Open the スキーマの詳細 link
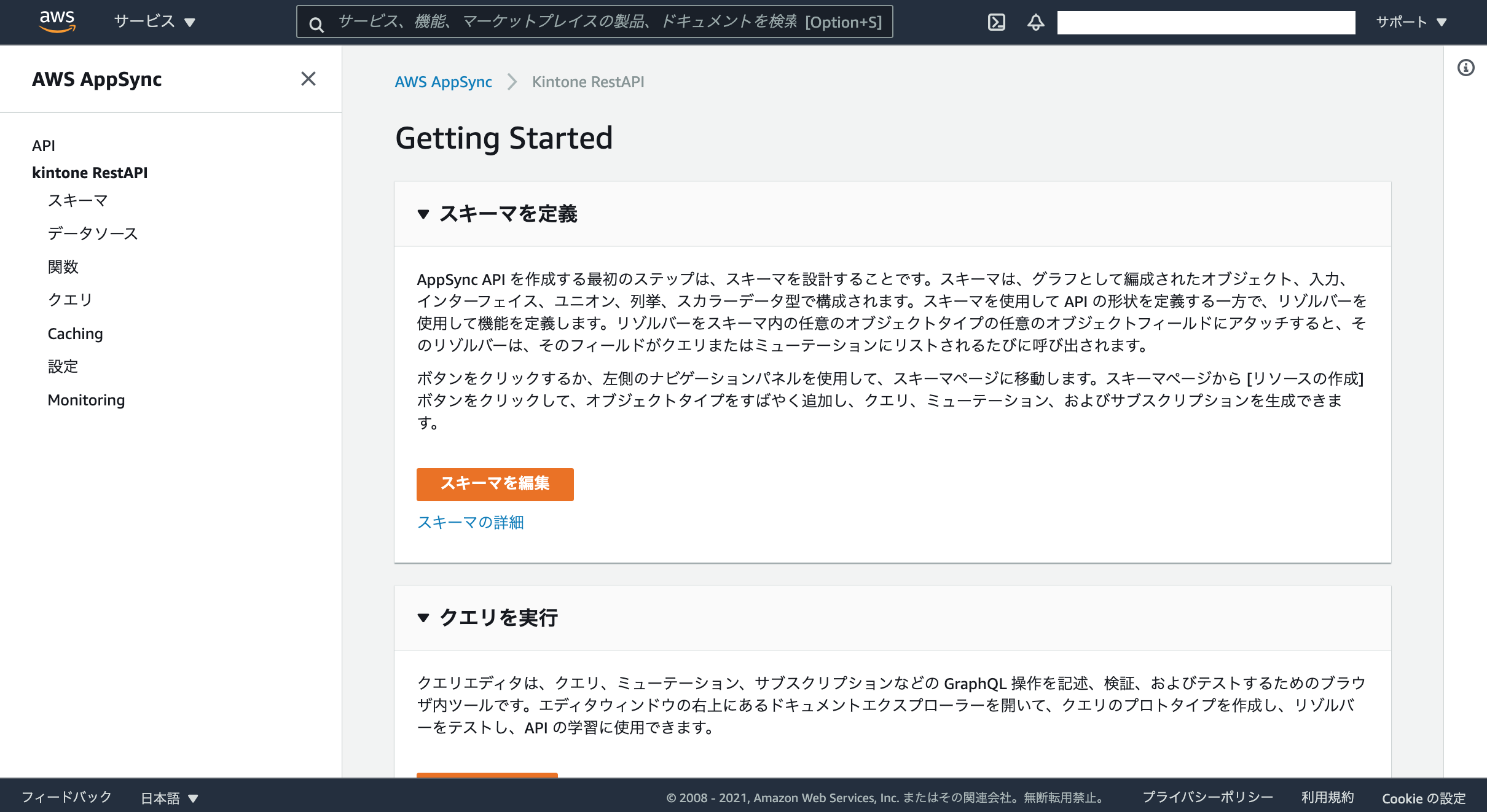The image size is (1487, 812). click(x=470, y=522)
